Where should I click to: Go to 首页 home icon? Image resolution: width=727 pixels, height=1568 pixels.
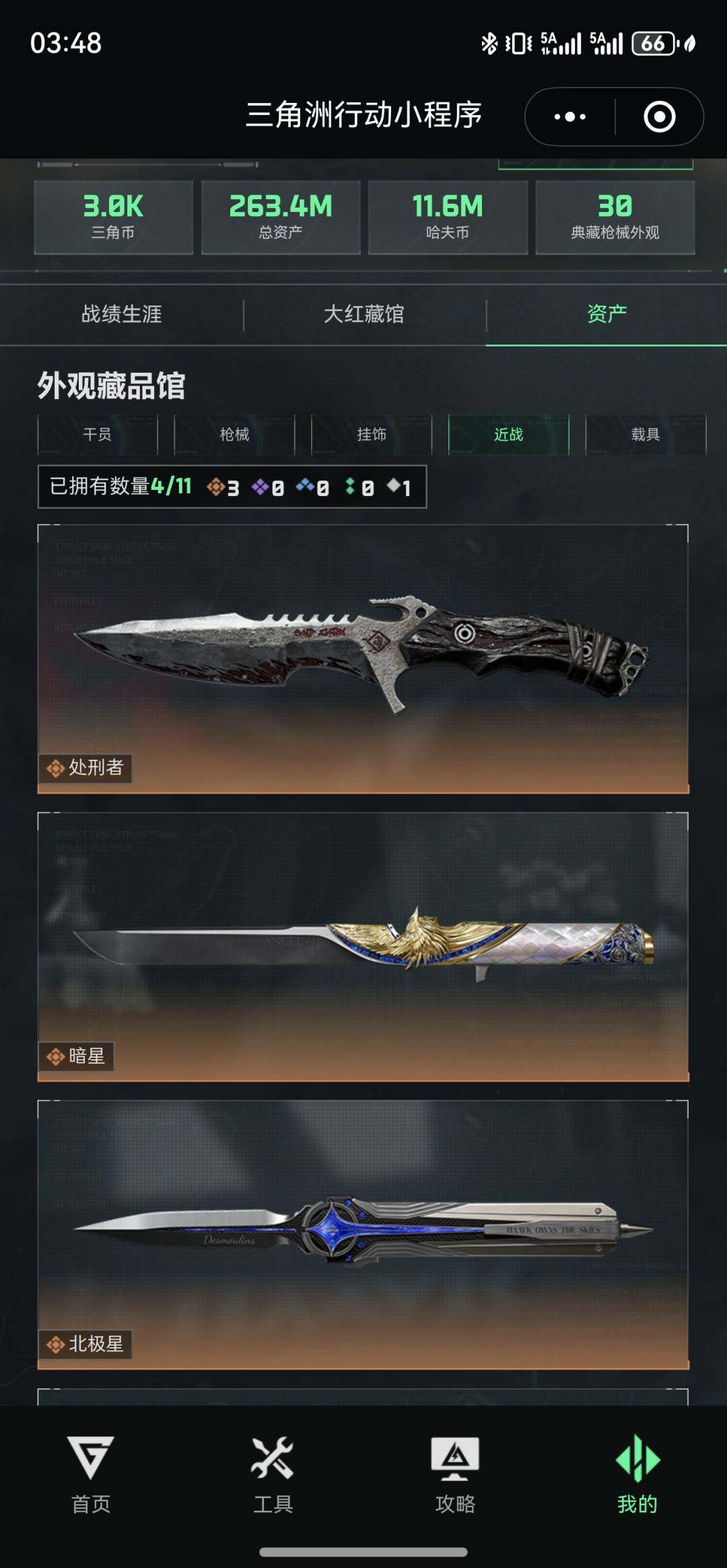91,1458
